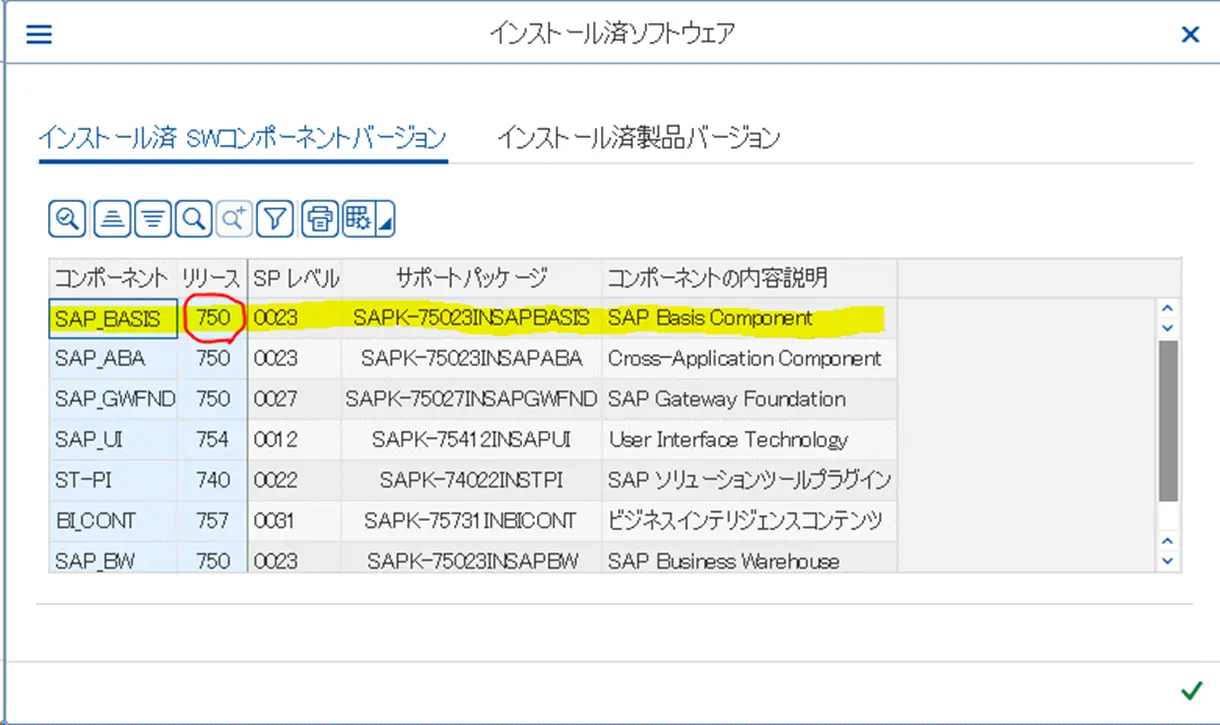Click the bottom scroll-down arrow of table
The width and height of the screenshot is (1220, 725).
(x=1167, y=562)
